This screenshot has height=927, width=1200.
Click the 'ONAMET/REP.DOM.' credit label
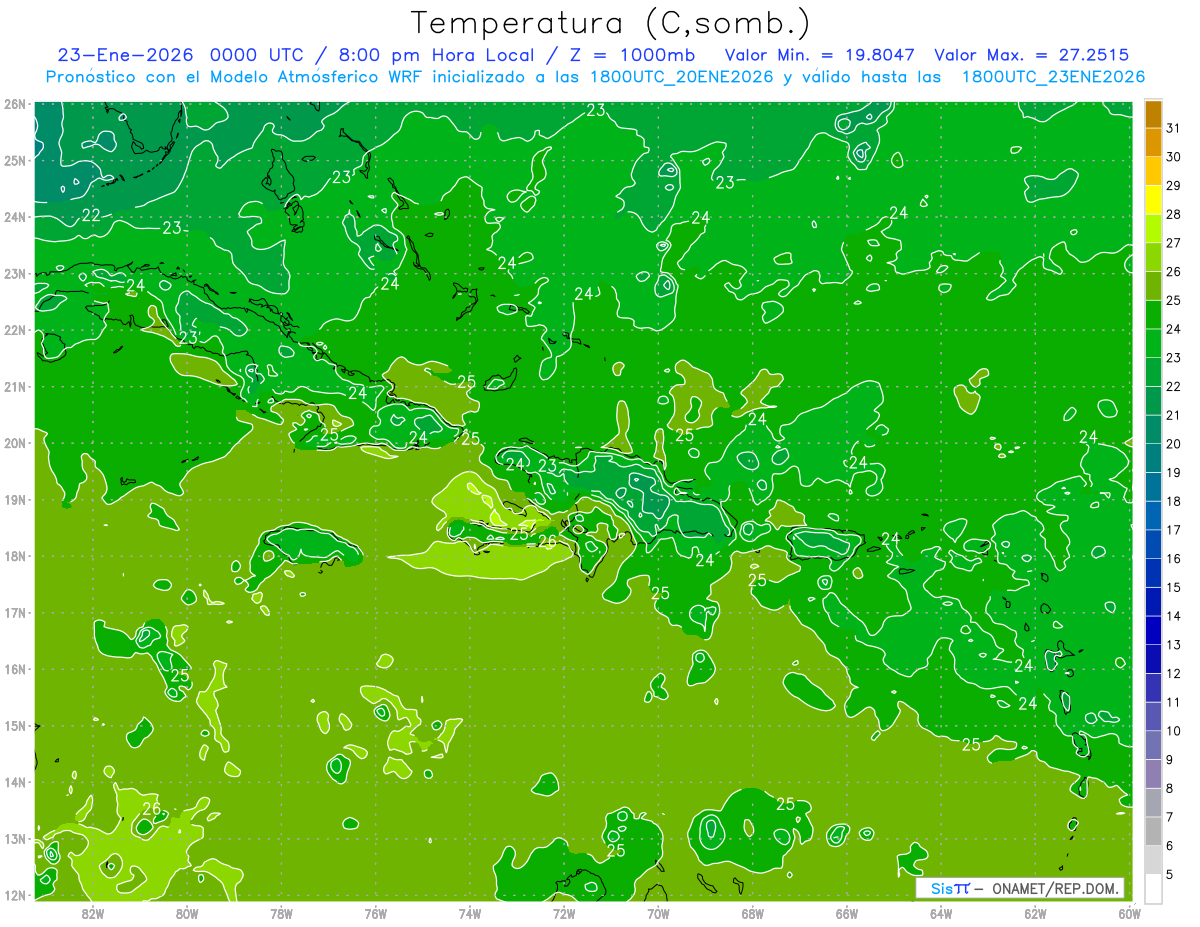click(x=1054, y=888)
